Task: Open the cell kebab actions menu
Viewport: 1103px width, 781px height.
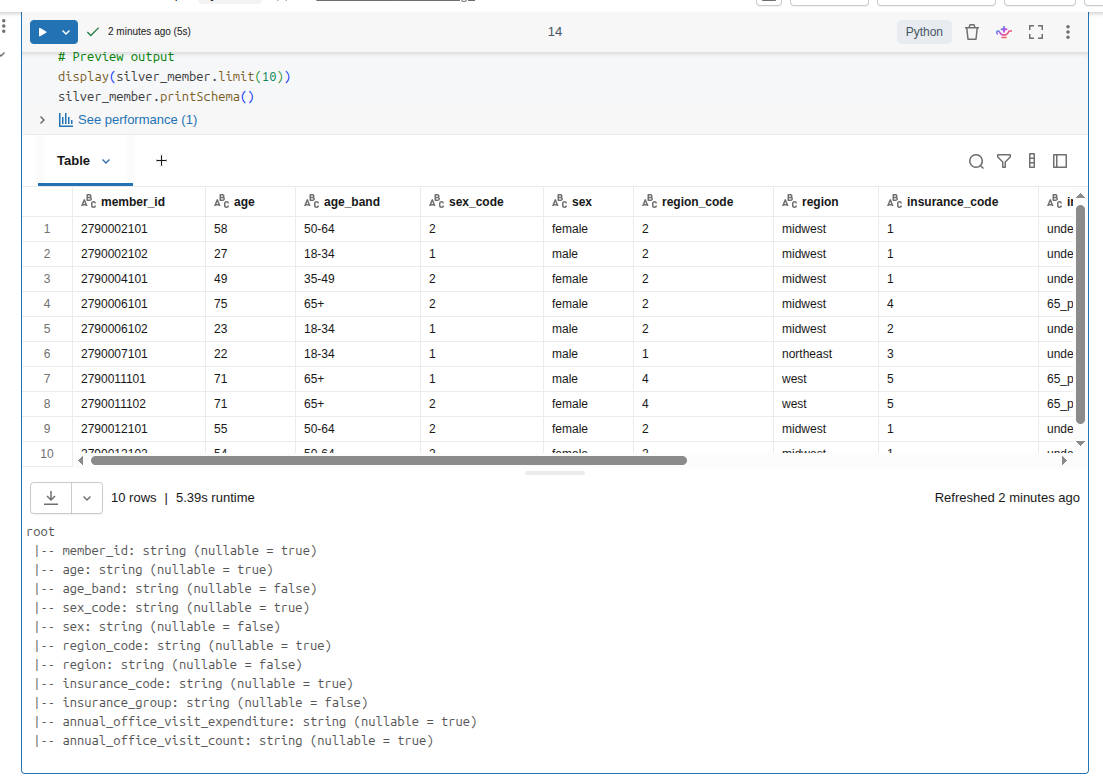Action: click(1068, 32)
